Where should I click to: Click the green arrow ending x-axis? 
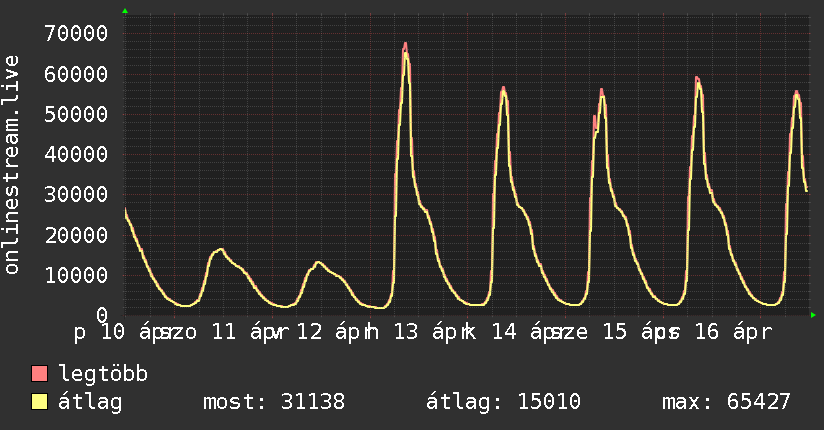click(x=813, y=315)
